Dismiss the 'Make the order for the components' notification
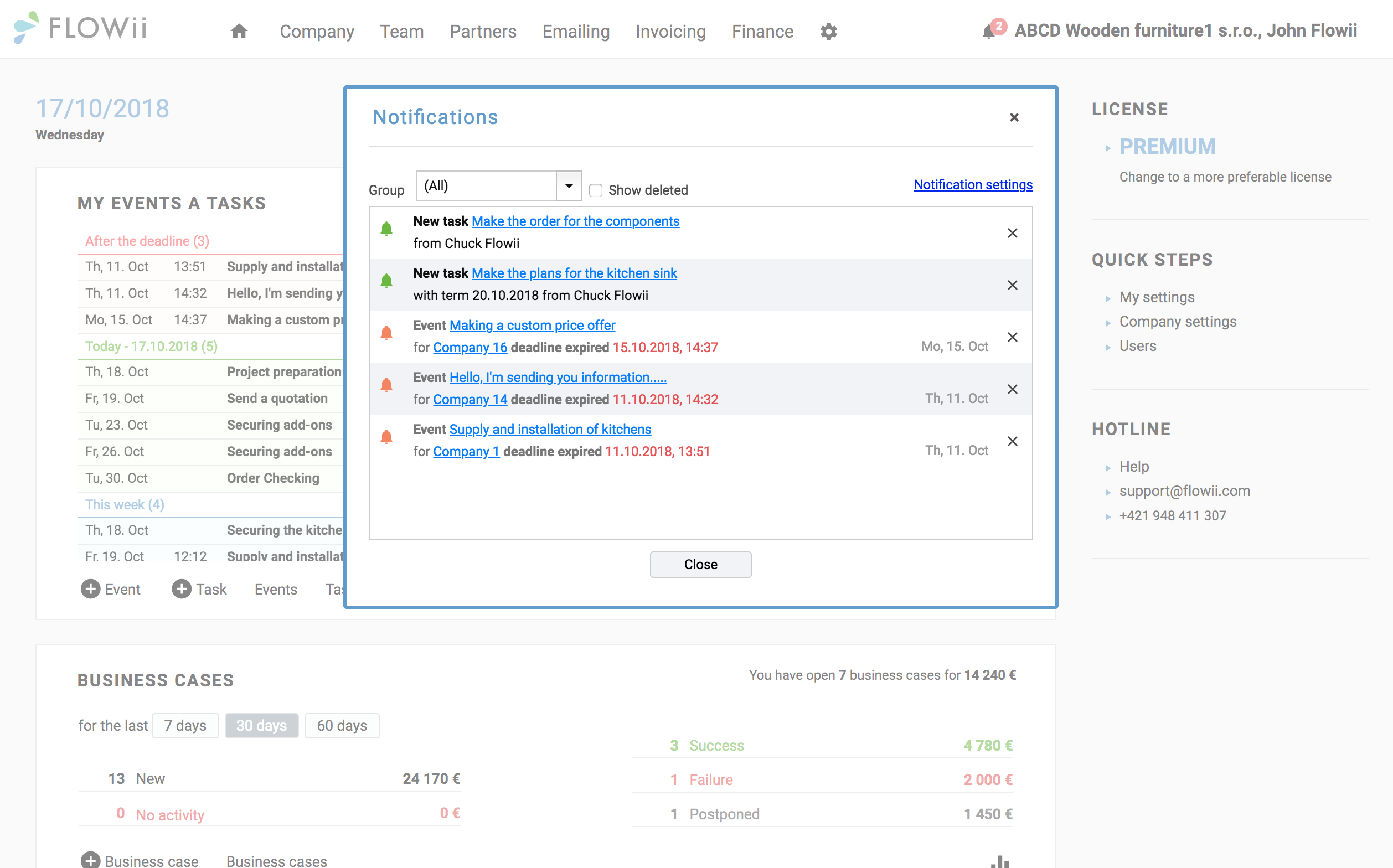The image size is (1393, 868). (1012, 233)
